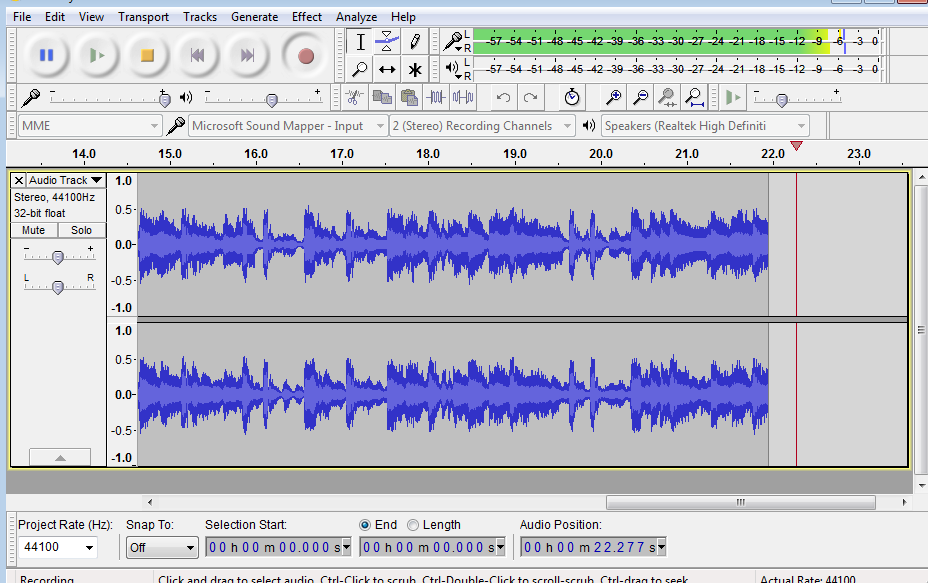Open the File menu

pyautogui.click(x=22, y=17)
